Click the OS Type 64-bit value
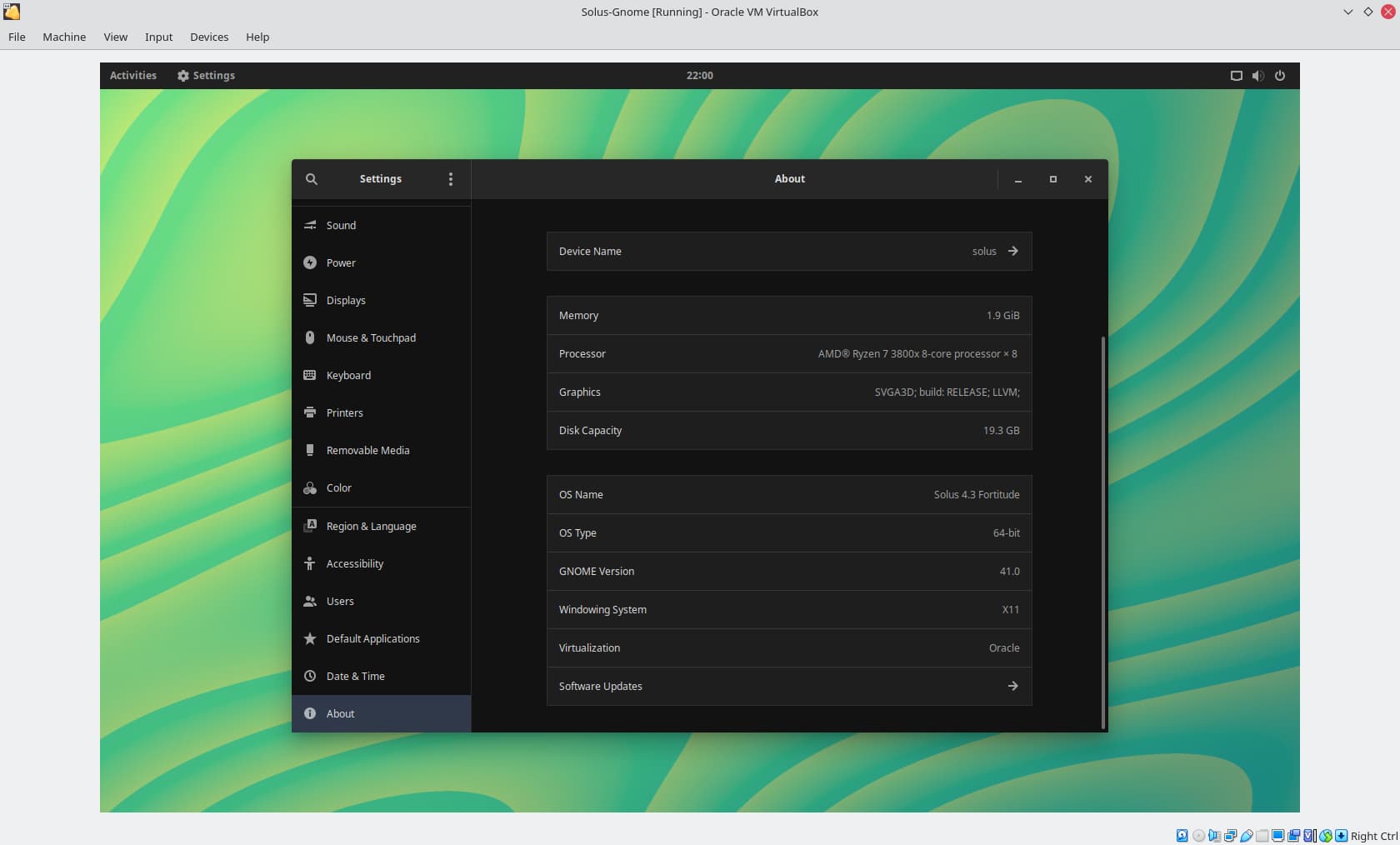Viewport: 1400px width, 845px height. click(1006, 532)
